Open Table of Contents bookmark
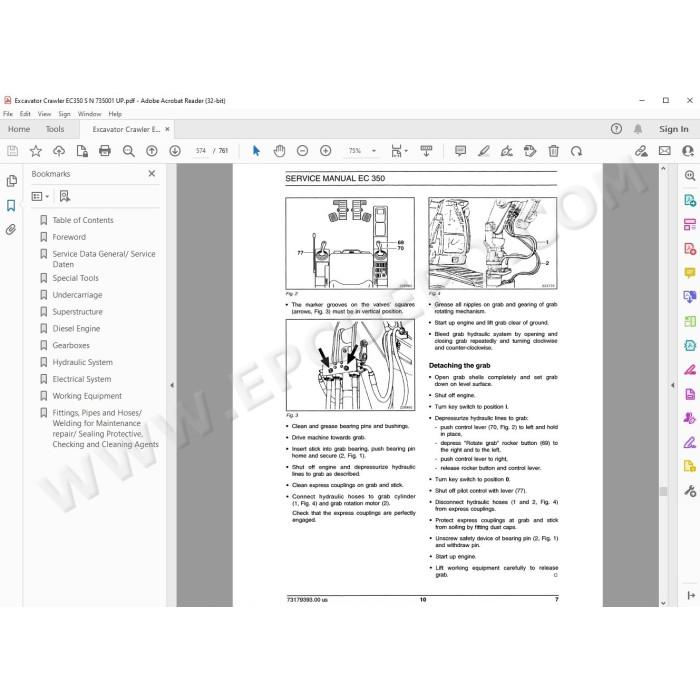The height and width of the screenshot is (700, 700). [x=83, y=220]
